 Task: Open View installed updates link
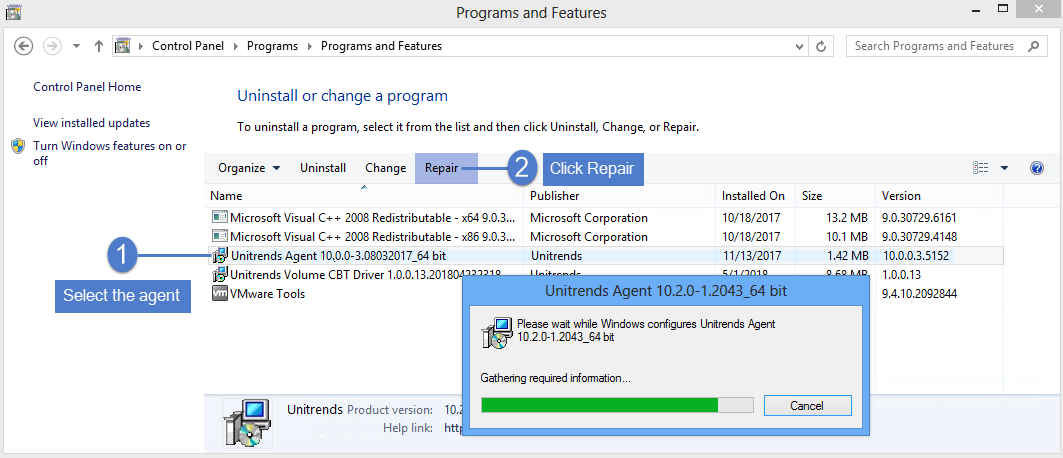(92, 123)
